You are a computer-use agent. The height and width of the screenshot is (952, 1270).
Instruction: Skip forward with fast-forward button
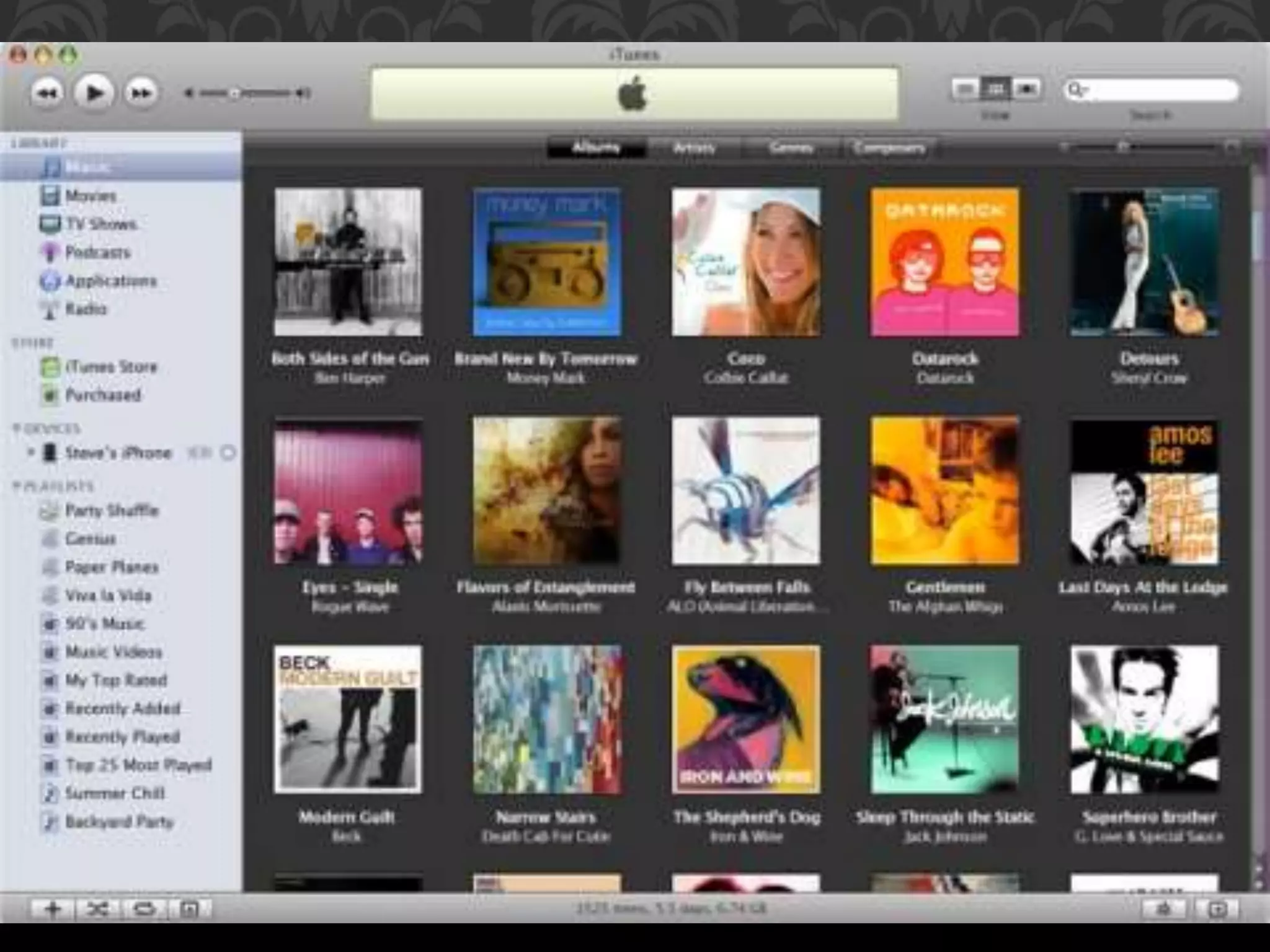point(141,94)
